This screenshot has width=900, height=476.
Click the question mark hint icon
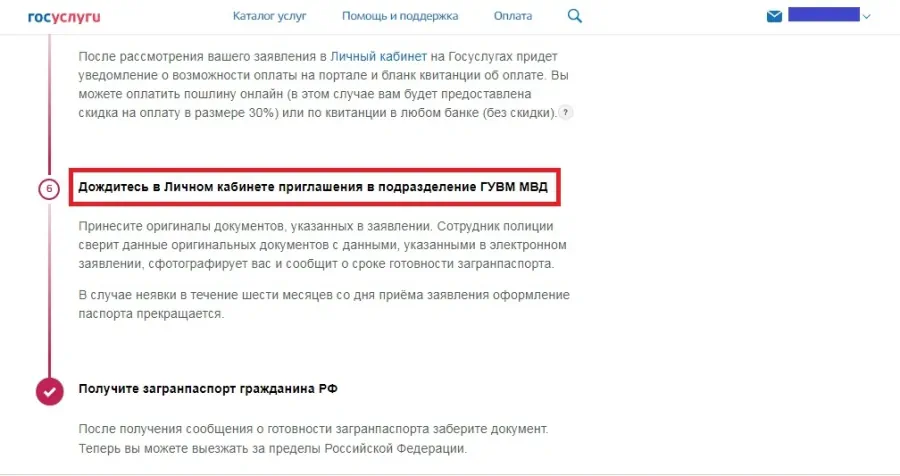565,113
